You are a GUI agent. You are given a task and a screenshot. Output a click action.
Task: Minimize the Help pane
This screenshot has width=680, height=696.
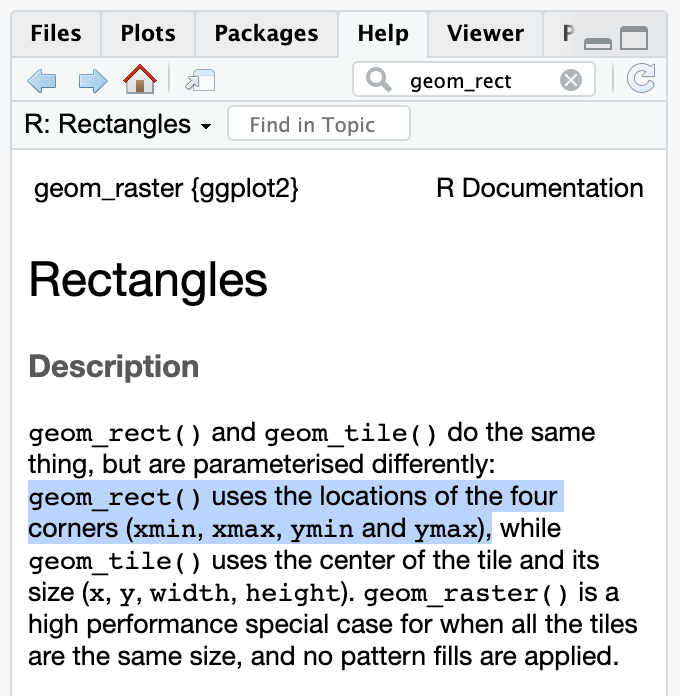tap(598, 42)
